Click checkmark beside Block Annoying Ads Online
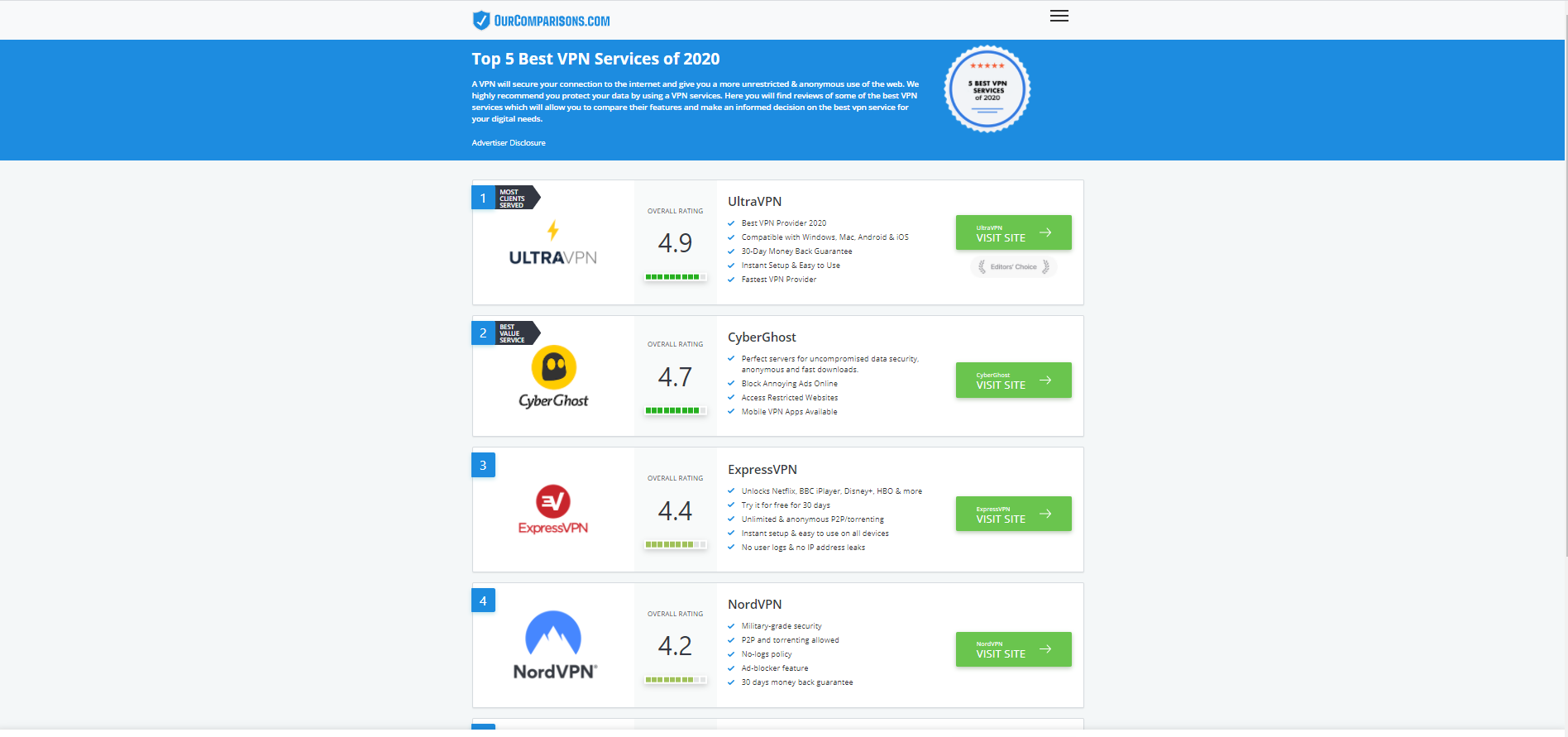Viewport: 1568px width, 737px height. click(x=731, y=384)
